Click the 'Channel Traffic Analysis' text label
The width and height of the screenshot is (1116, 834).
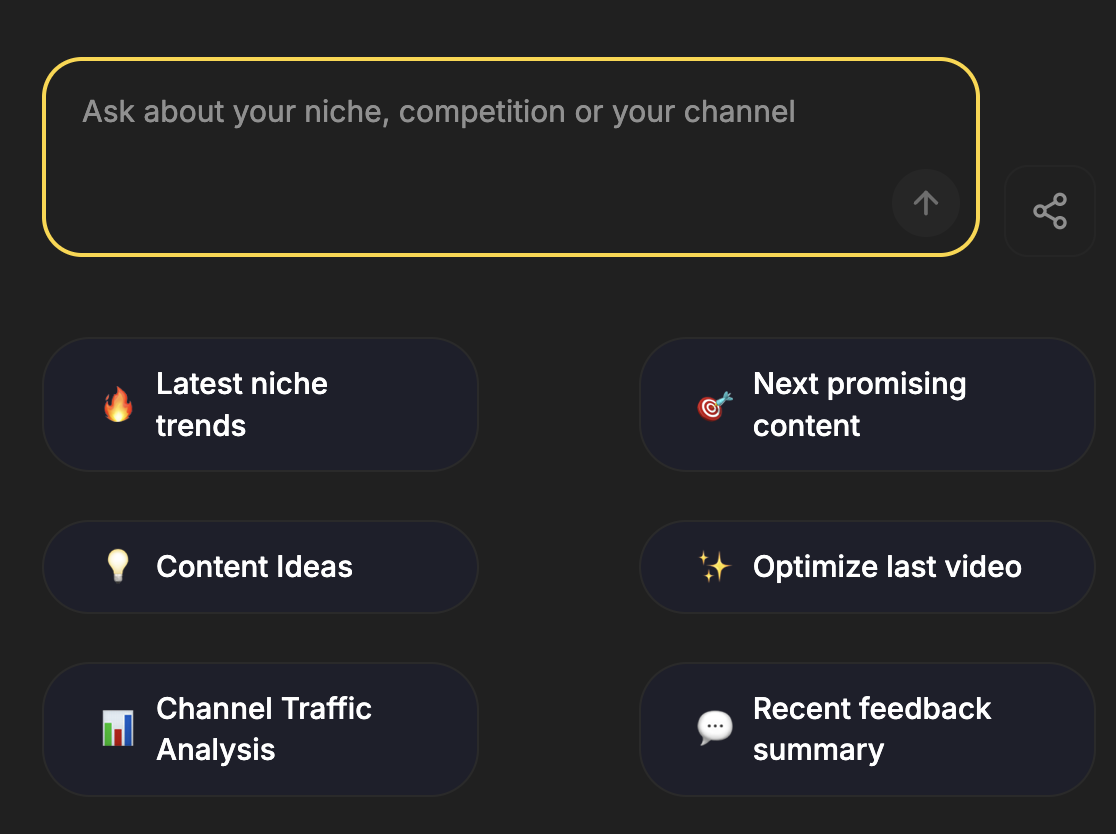point(264,729)
